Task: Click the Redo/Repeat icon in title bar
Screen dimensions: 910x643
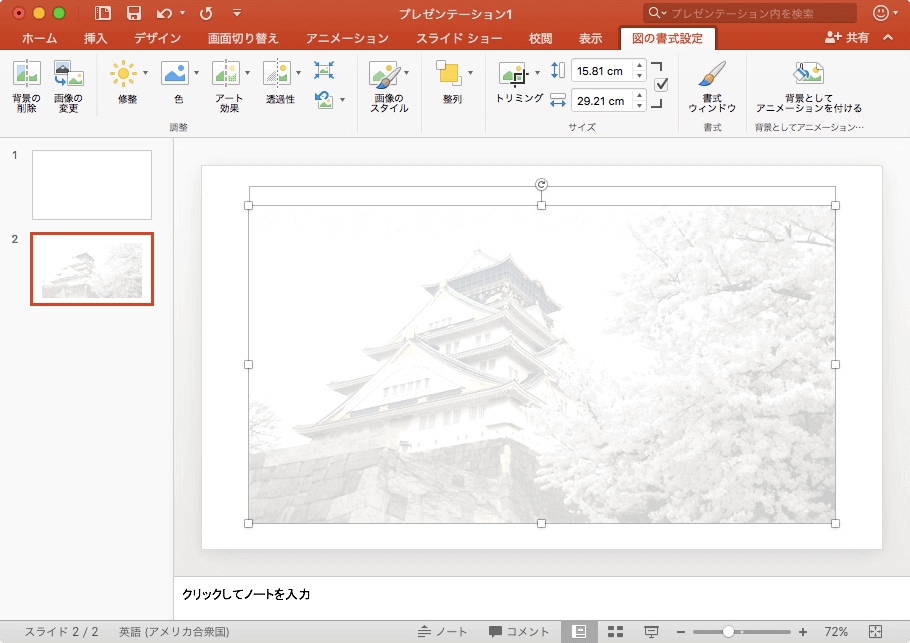Action: tap(206, 13)
